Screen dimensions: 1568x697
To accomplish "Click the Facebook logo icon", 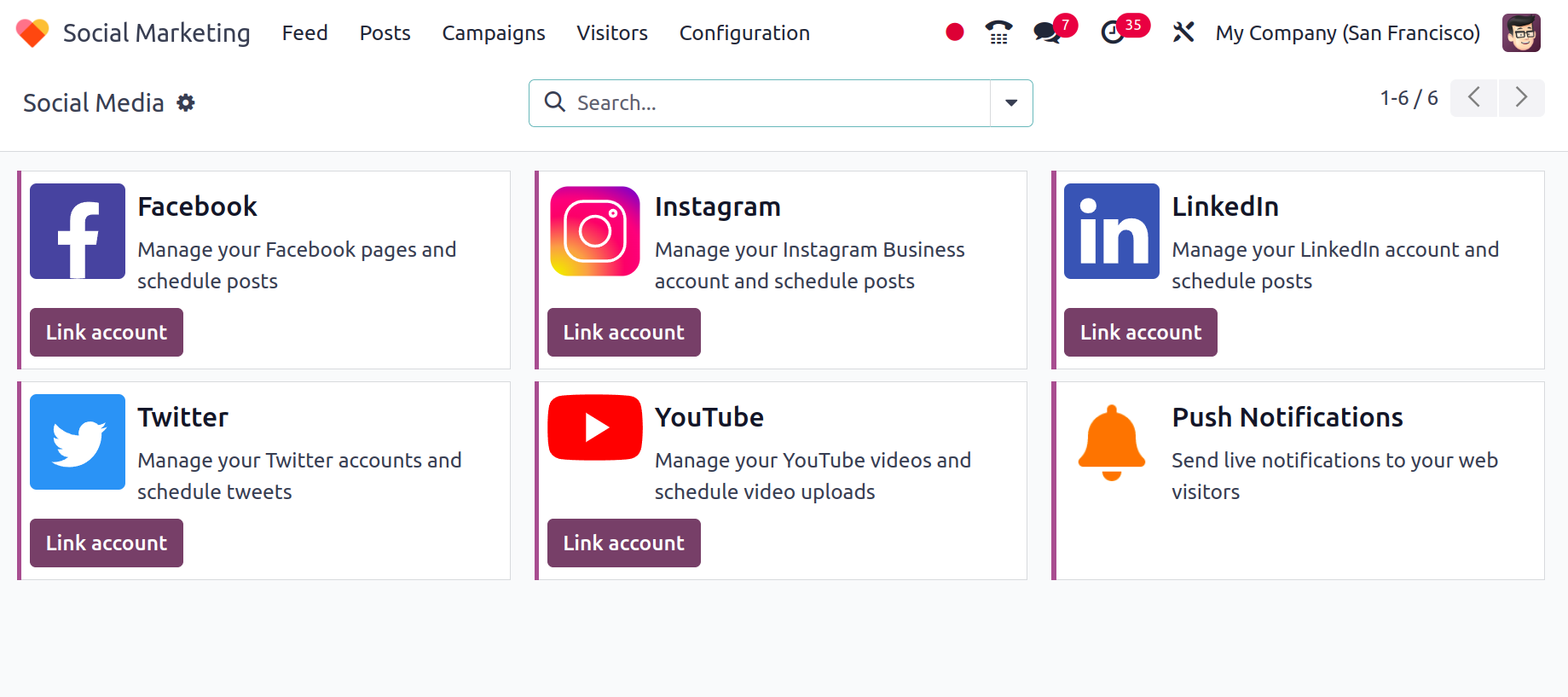I will [x=78, y=231].
